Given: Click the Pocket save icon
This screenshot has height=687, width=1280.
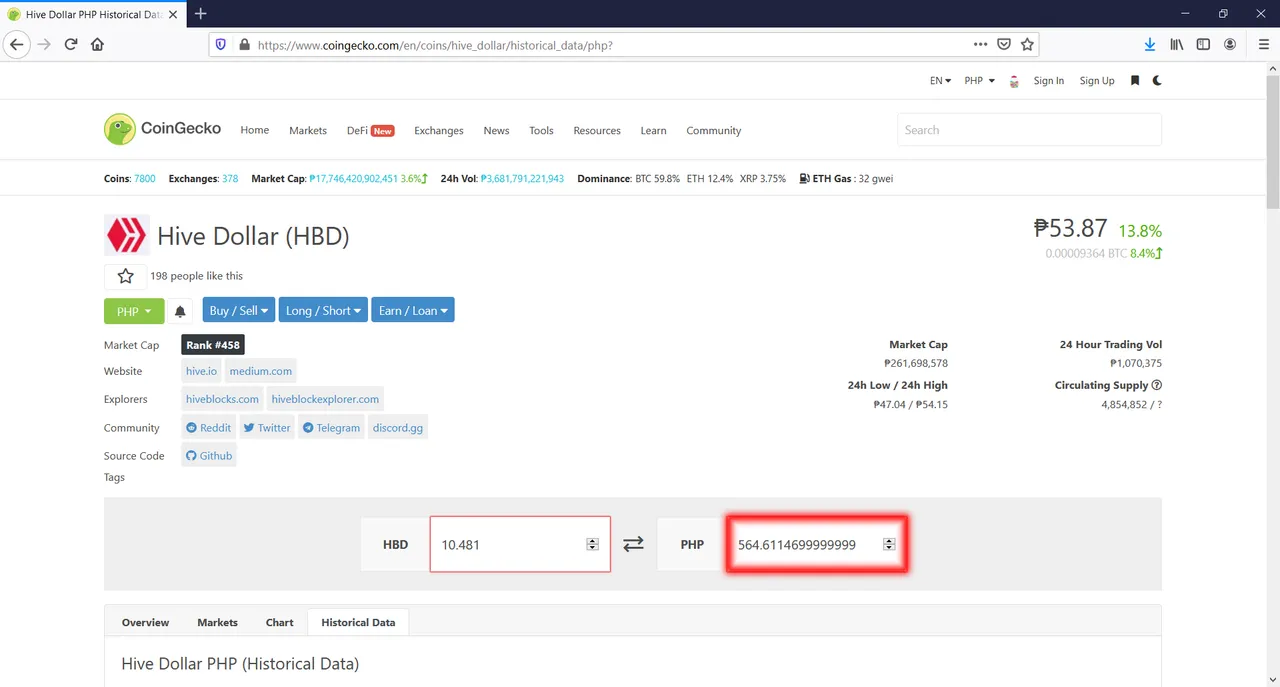Looking at the screenshot, I should point(1004,44).
